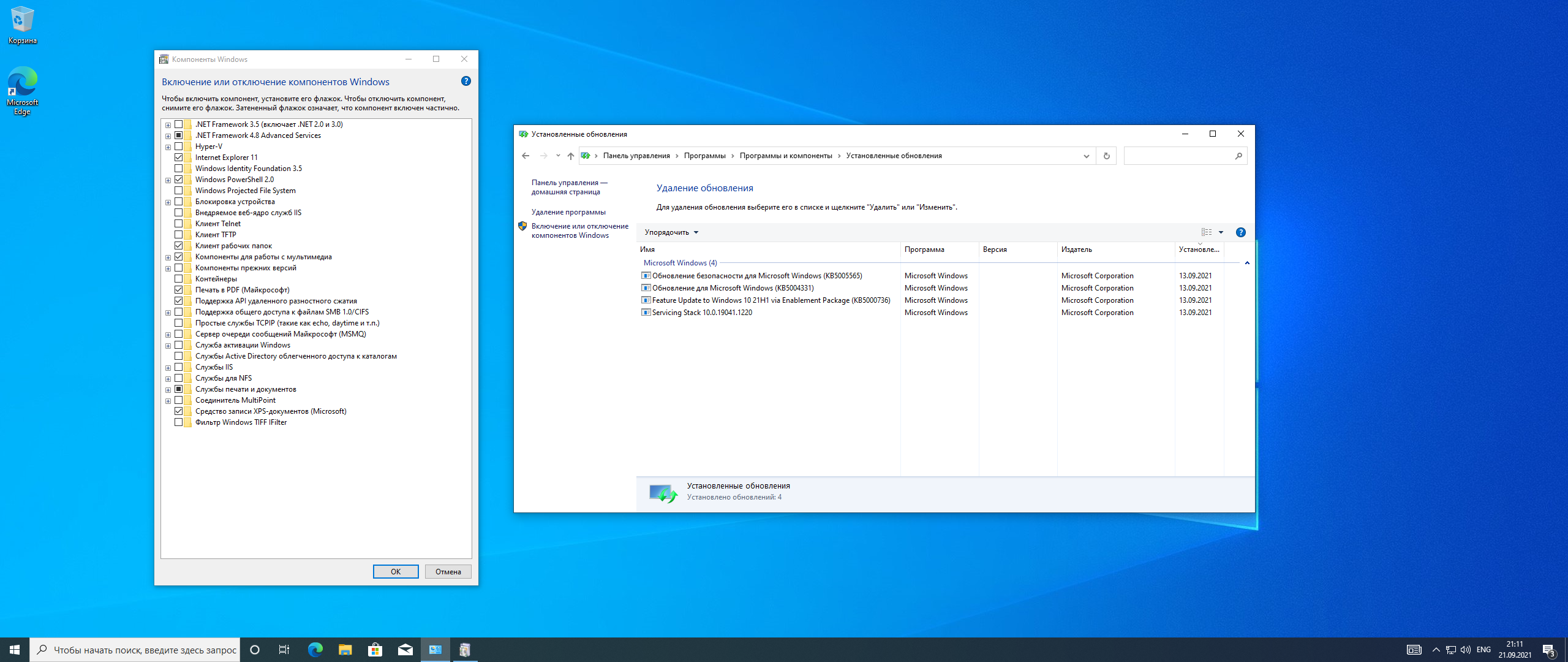Viewport: 1568px width, 662px height.
Task: Open ENG language indicator
Action: [x=1483, y=650]
